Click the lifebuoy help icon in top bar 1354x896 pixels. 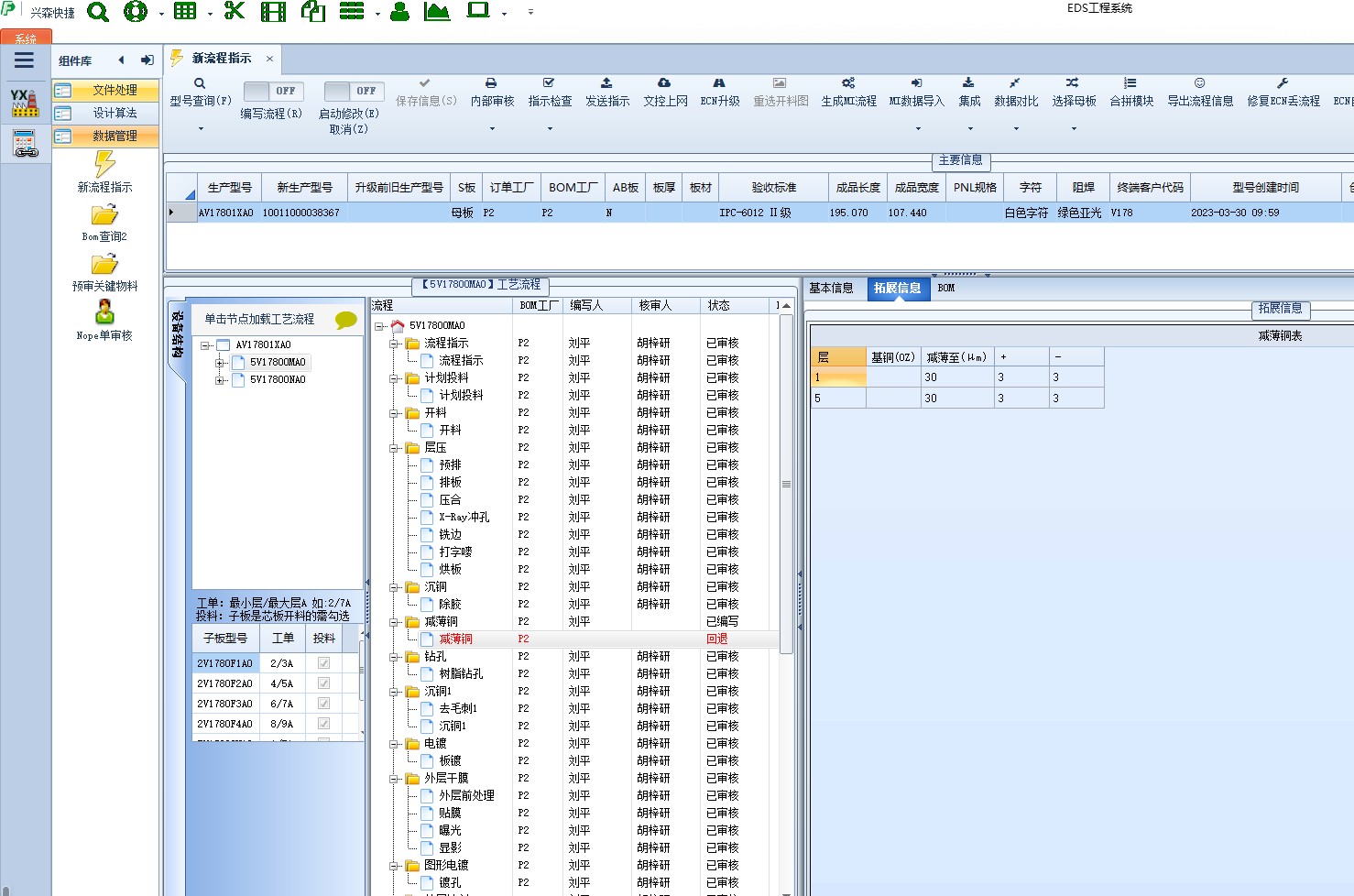(x=136, y=12)
